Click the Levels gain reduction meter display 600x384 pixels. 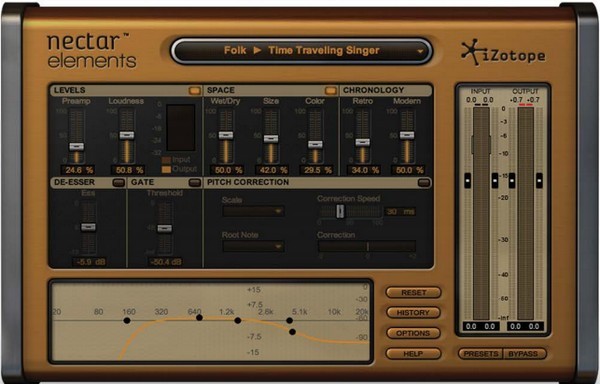(181, 127)
